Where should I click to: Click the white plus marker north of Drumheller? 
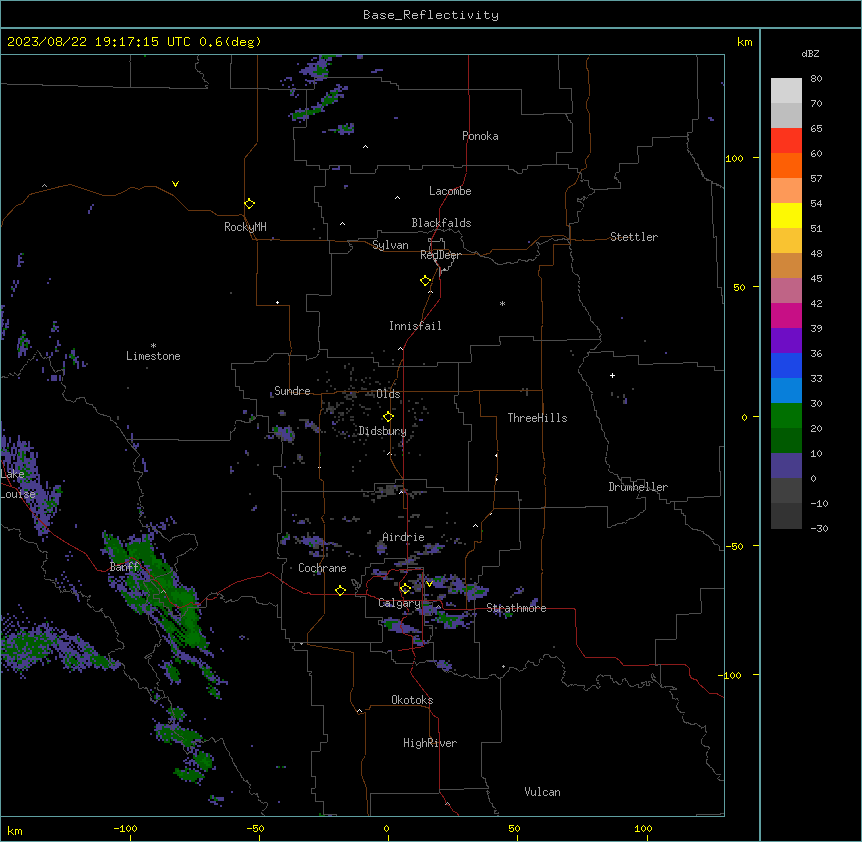[612, 375]
